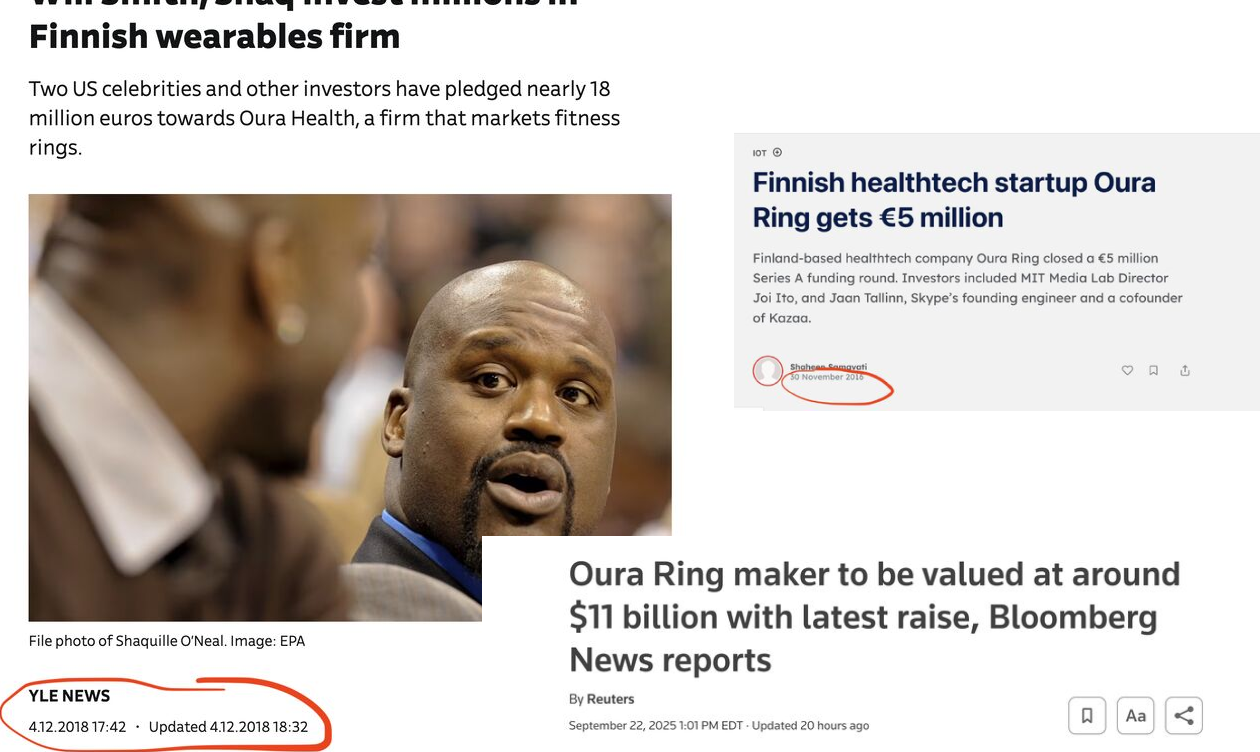Open the share icon on the healthtech article

[x=1184, y=370]
